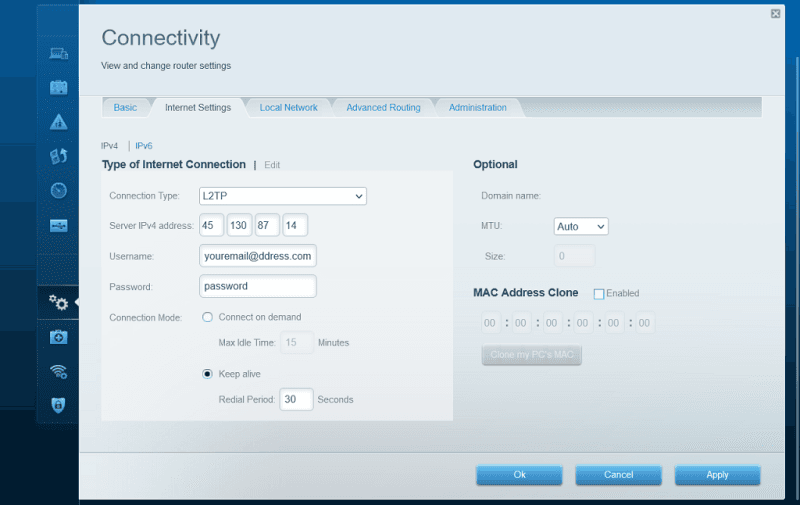This screenshot has width=800, height=505.
Task: Open External Storage drive icon
Action: [58, 225]
